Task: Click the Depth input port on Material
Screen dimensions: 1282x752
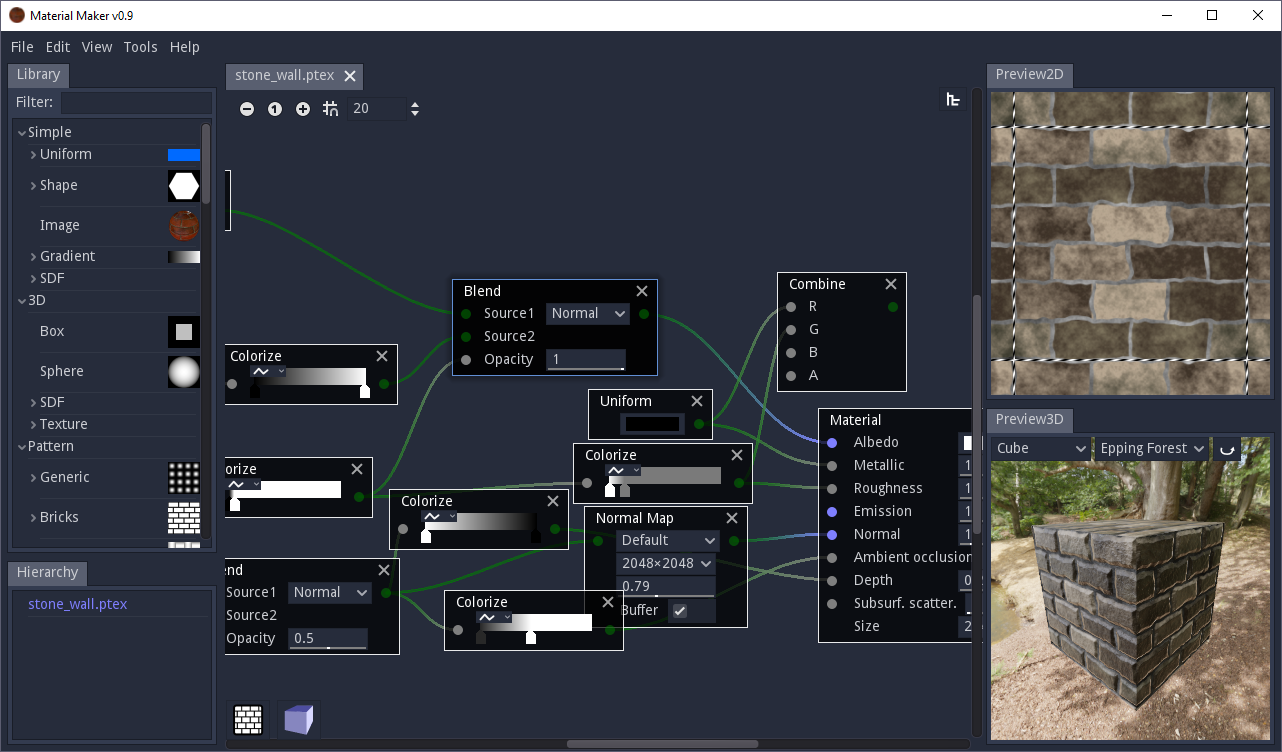Action: click(x=832, y=581)
